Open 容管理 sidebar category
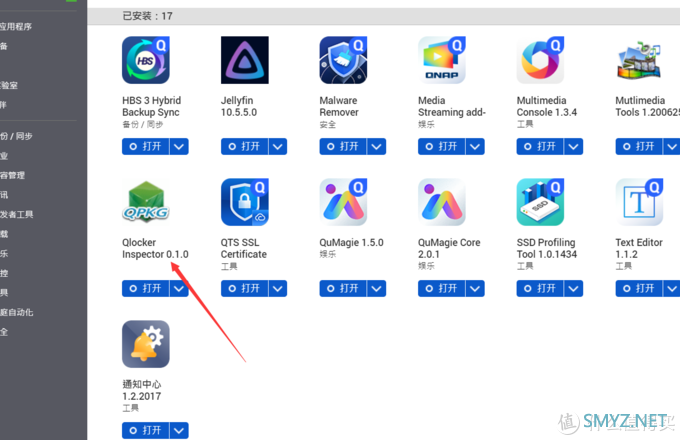Viewport: 680px width, 440px height. click(13, 175)
